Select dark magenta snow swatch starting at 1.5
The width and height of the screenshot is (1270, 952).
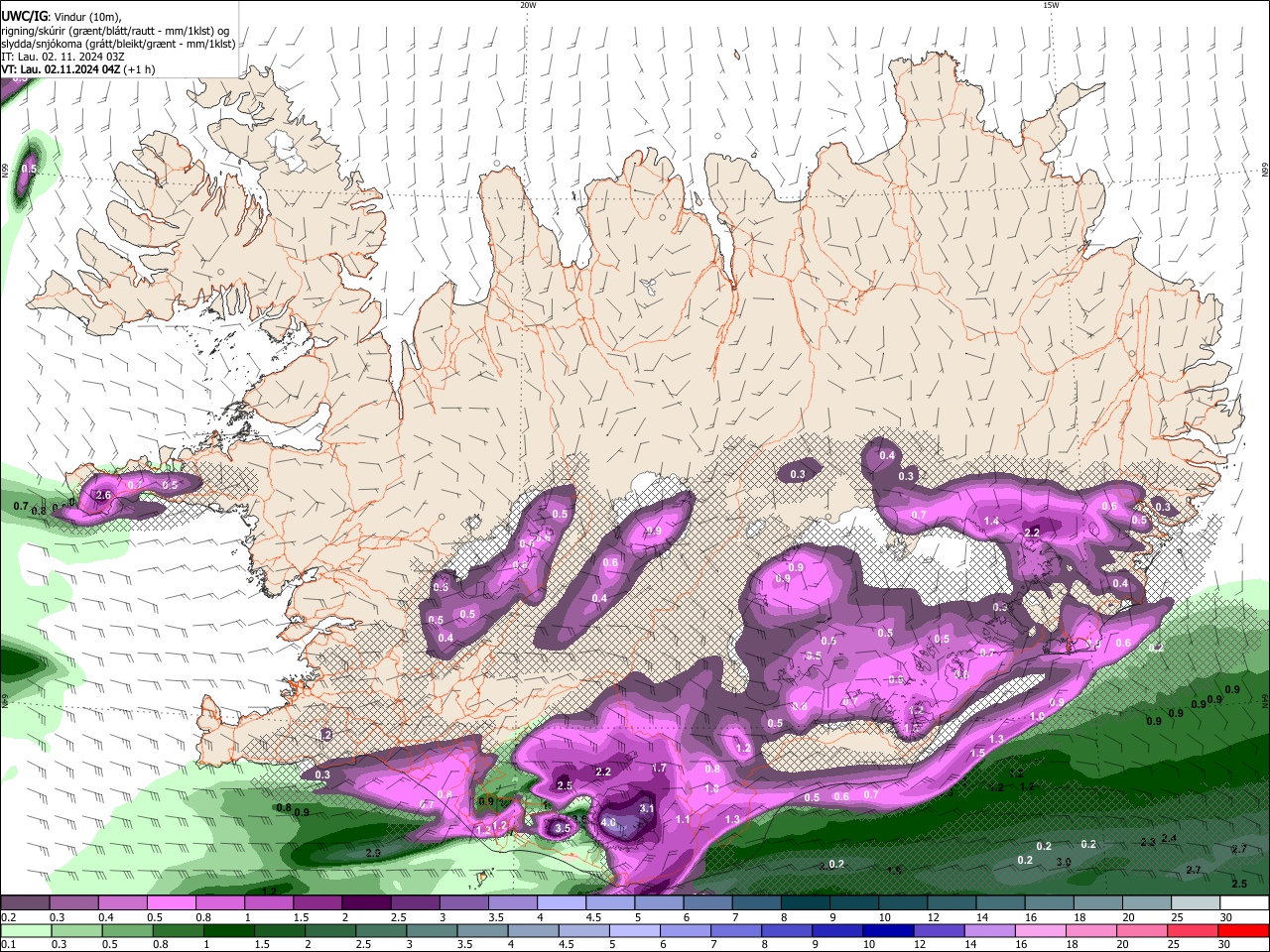pyautogui.click(x=317, y=903)
